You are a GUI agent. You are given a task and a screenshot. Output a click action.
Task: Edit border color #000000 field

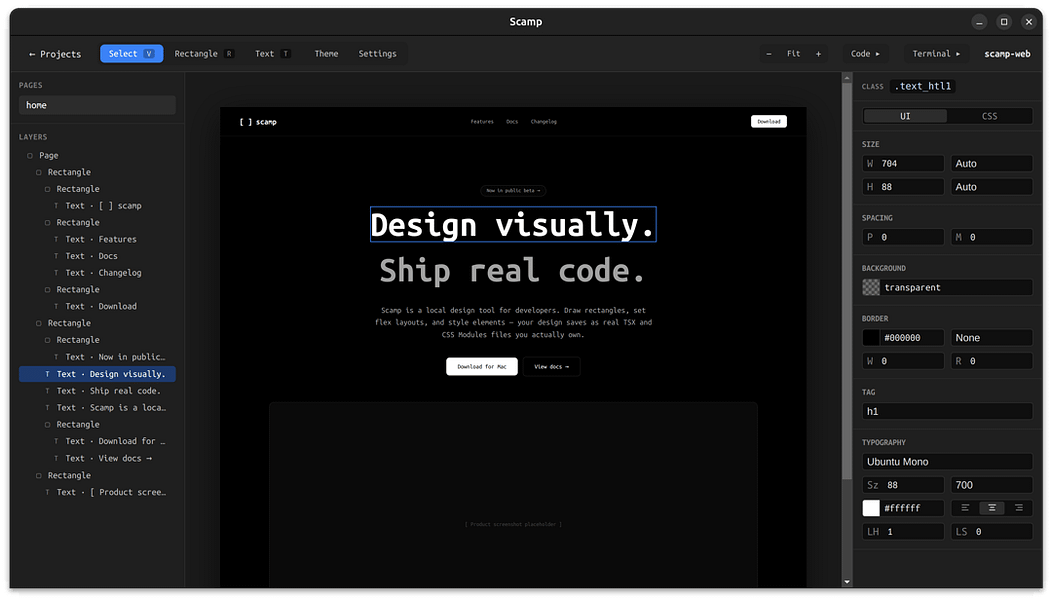(913, 338)
